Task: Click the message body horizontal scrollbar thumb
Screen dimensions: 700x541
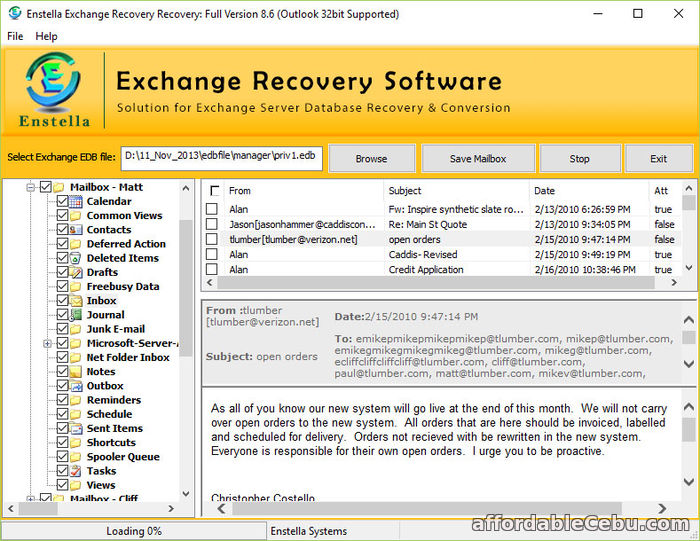Action: pyautogui.click(x=426, y=508)
